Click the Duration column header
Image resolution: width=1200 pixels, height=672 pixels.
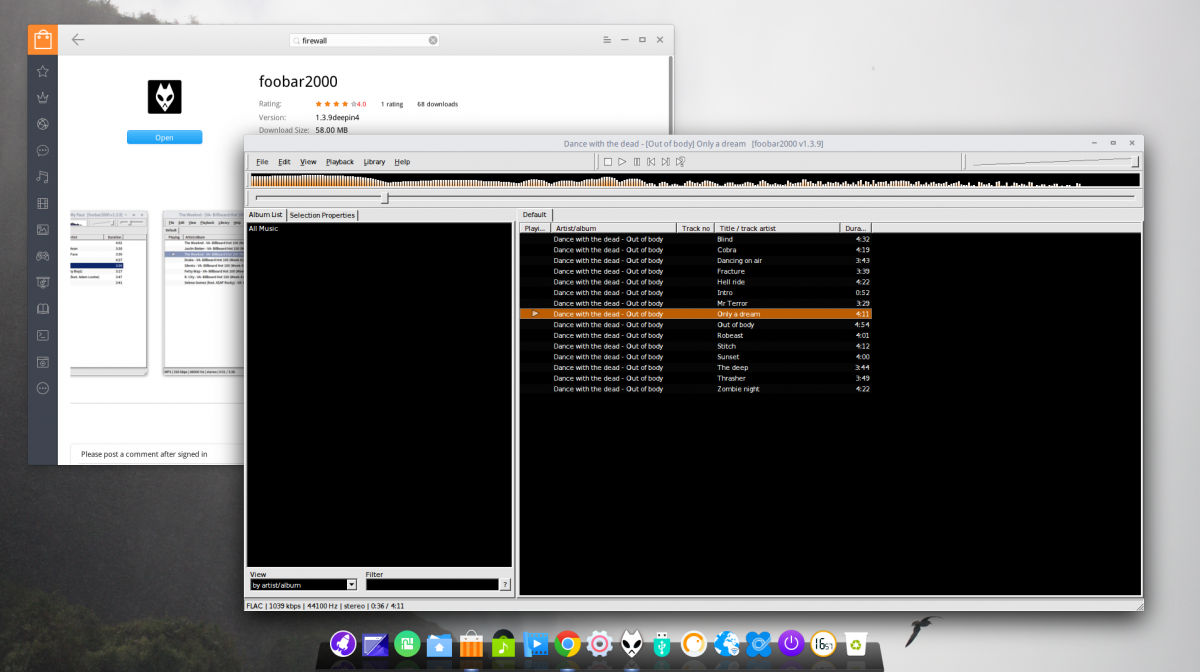[x=855, y=228]
